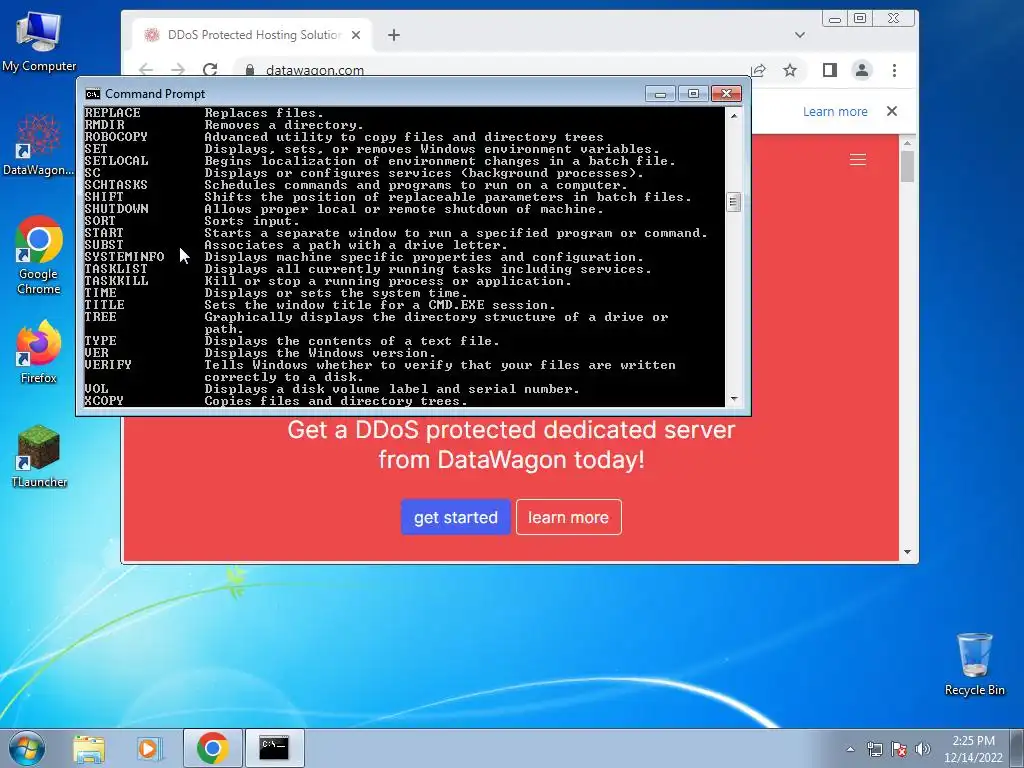Open network status tray icon
The image size is (1024, 768).
(x=874, y=749)
